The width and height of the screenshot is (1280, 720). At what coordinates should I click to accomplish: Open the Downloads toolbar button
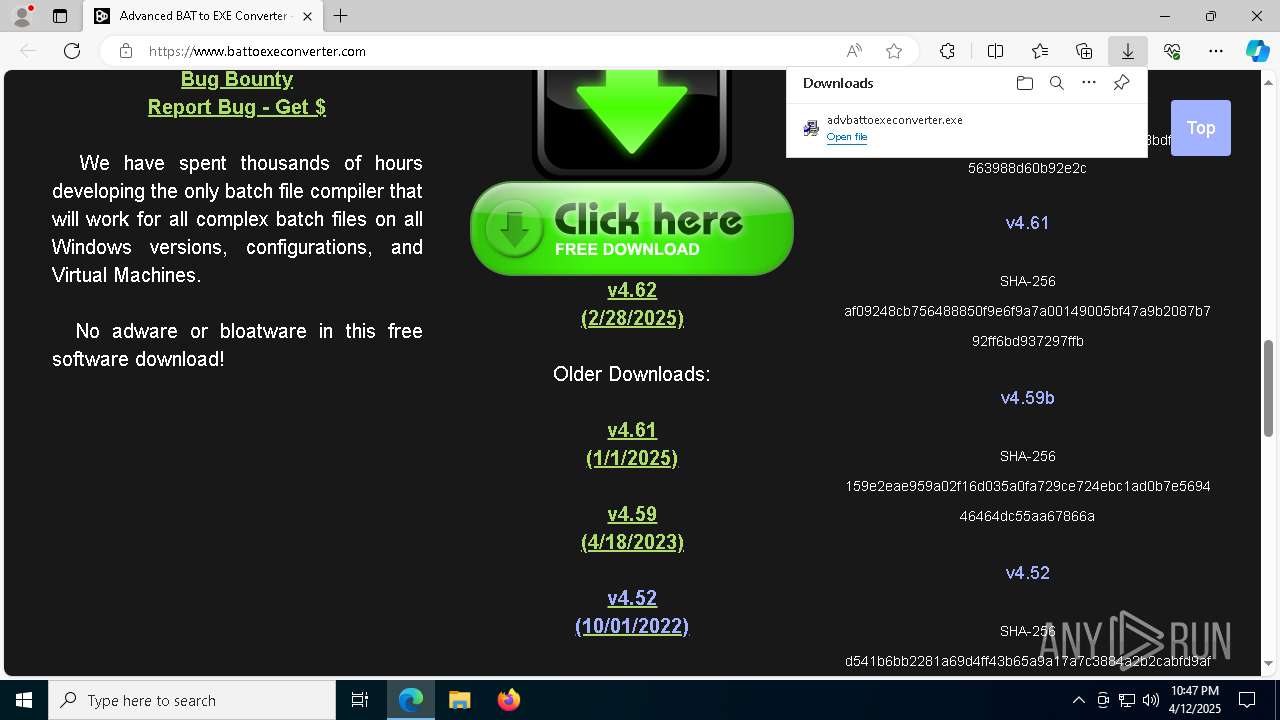pyautogui.click(x=1127, y=51)
